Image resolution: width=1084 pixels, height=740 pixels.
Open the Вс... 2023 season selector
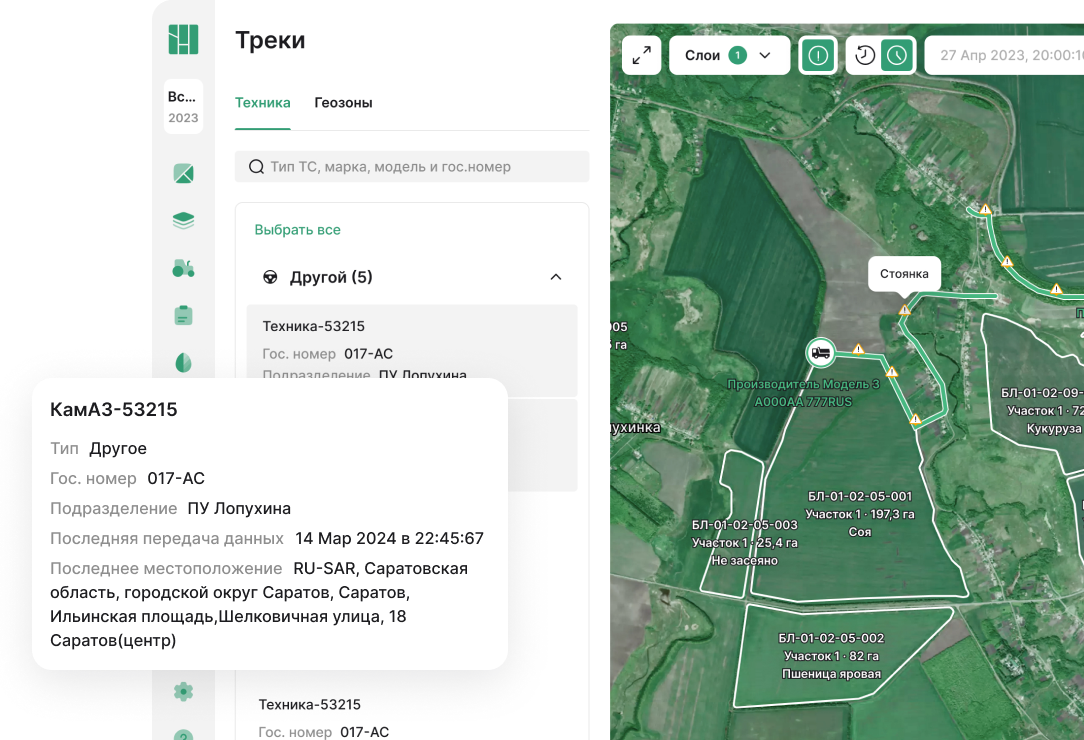[x=183, y=107]
